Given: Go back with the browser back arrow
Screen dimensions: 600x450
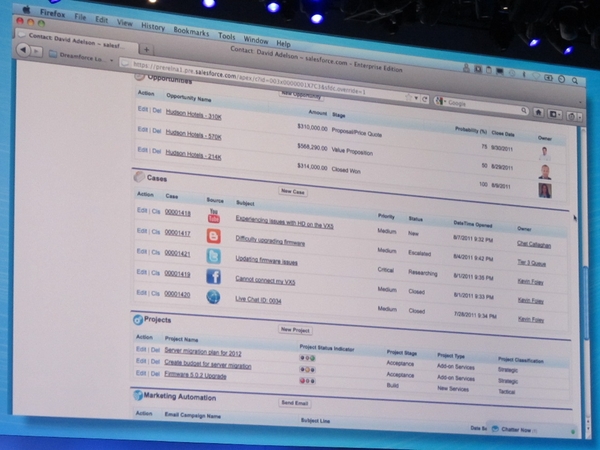Looking at the screenshot, I should [x=23, y=50].
